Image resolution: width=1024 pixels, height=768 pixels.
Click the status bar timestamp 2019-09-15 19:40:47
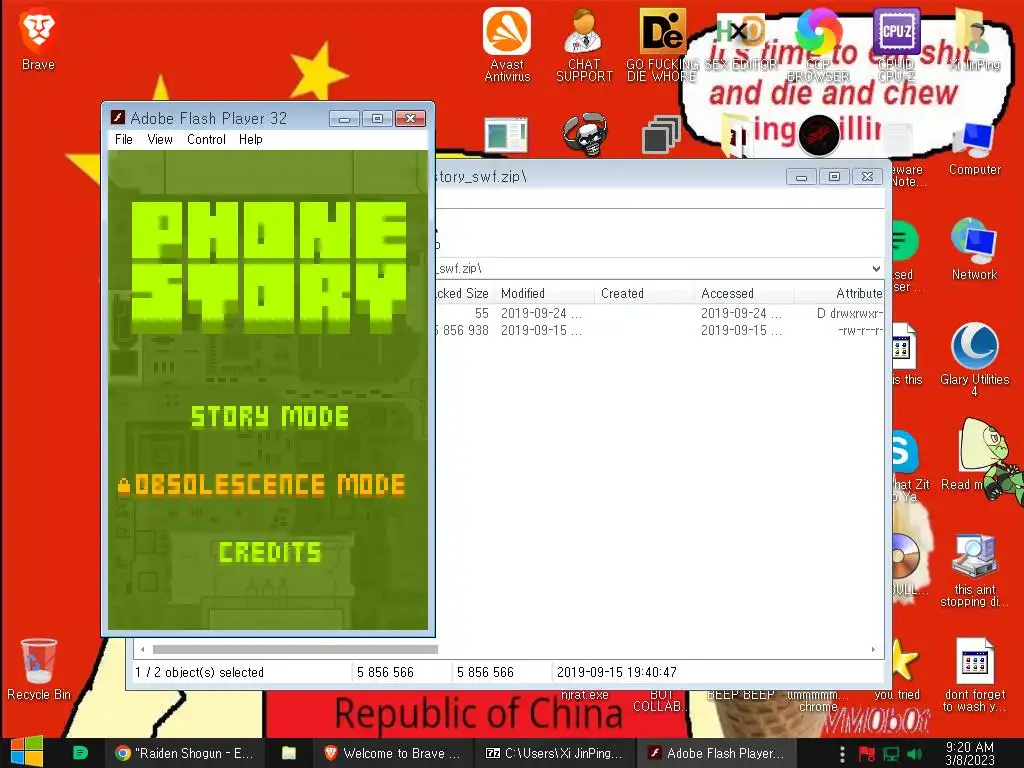coord(616,672)
